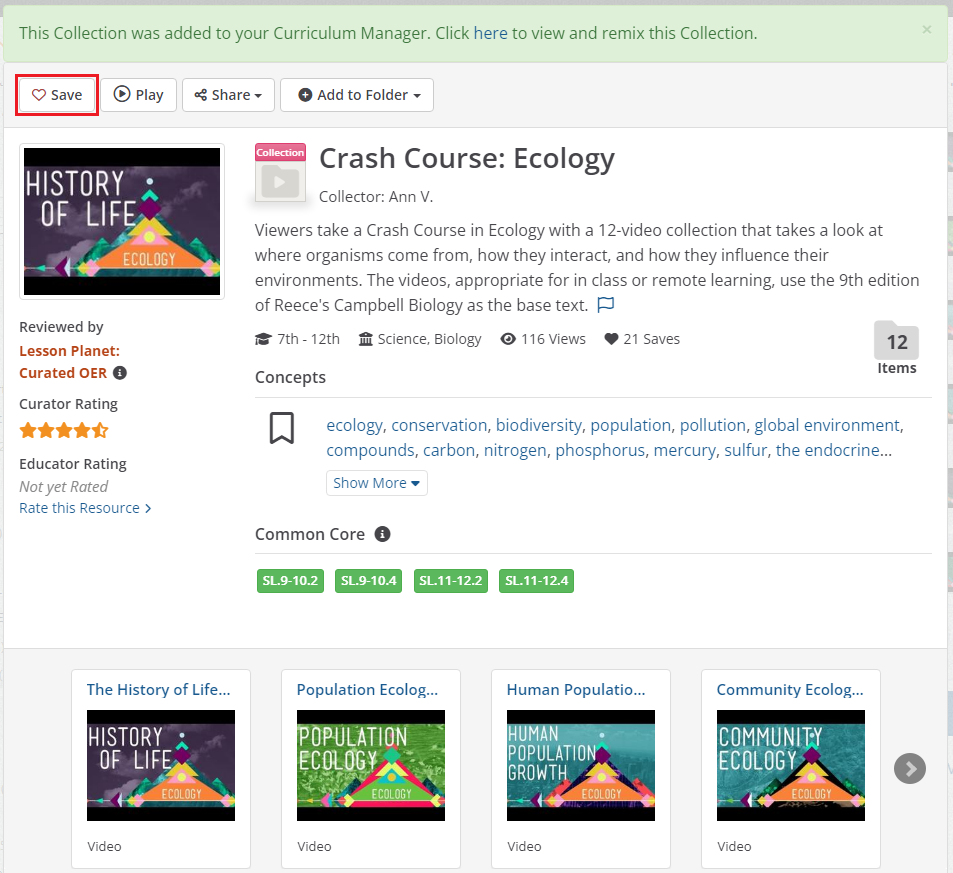Follow the Rate this Resource link
This screenshot has height=873, width=953.
[85, 508]
